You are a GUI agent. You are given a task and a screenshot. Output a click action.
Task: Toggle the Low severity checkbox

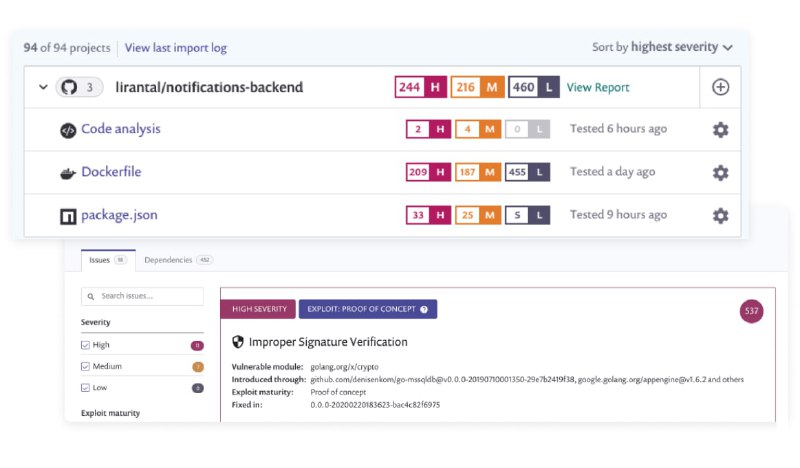click(85, 387)
